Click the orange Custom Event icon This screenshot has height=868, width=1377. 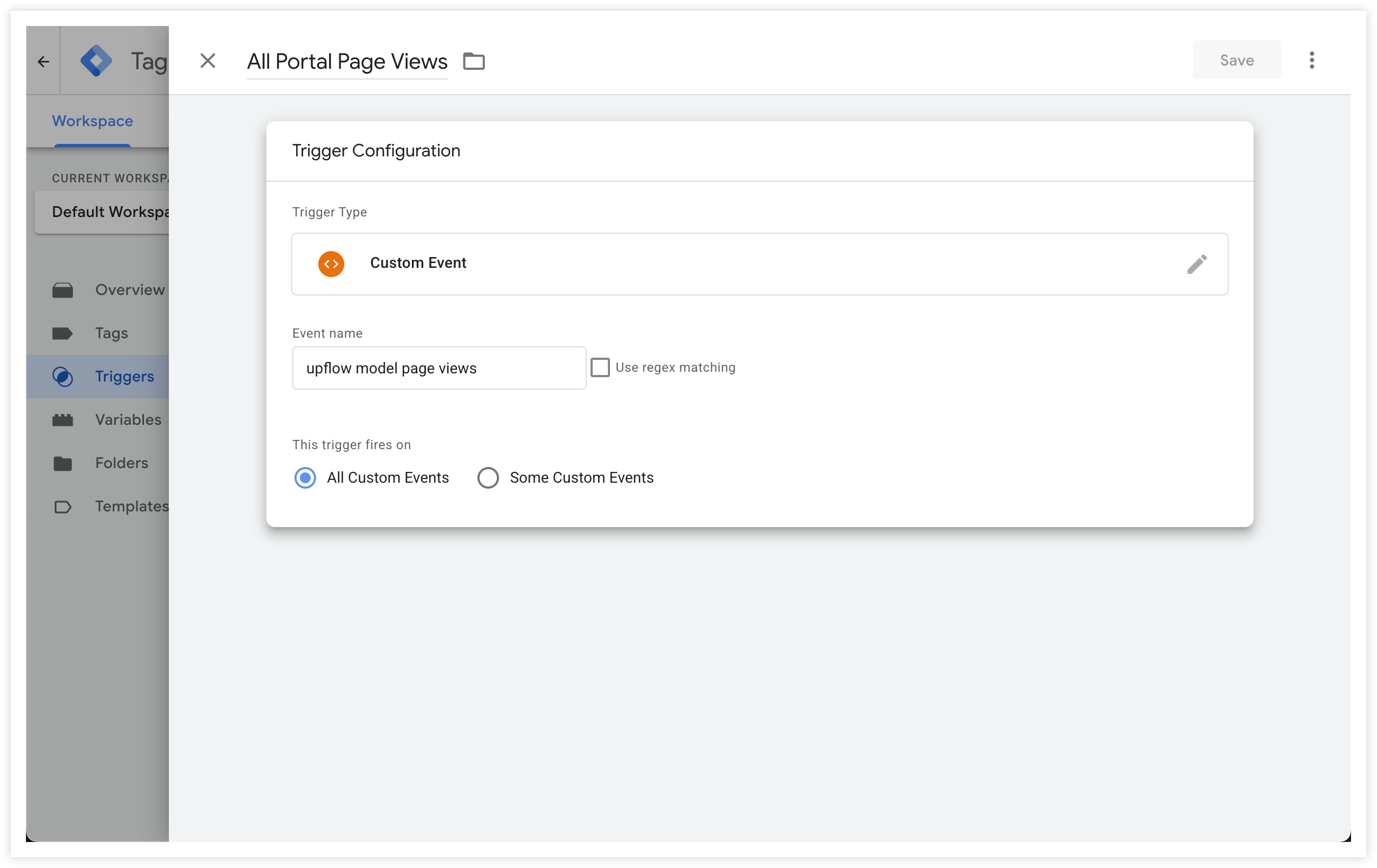tap(331, 264)
